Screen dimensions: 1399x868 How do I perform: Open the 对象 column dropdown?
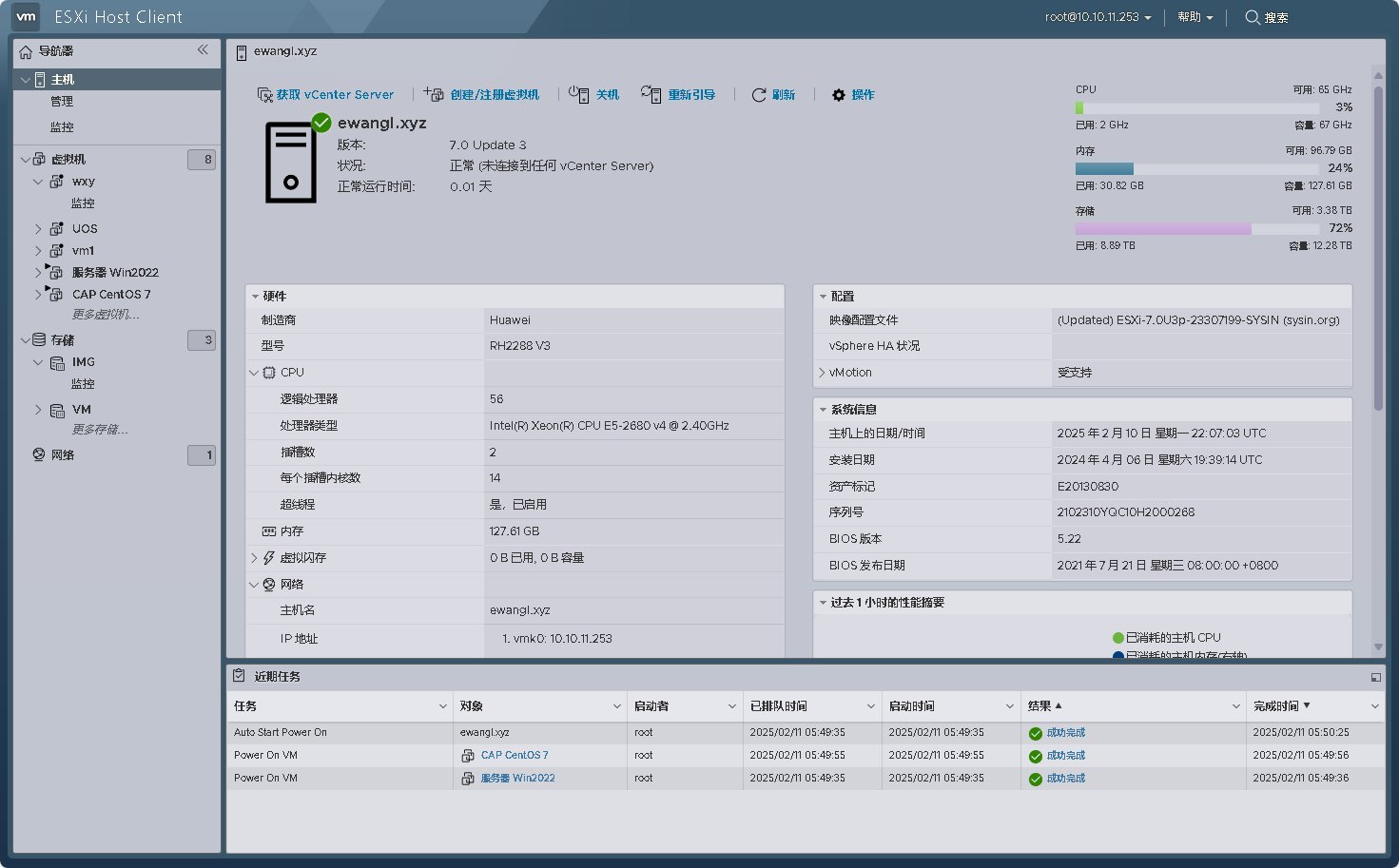point(617,706)
